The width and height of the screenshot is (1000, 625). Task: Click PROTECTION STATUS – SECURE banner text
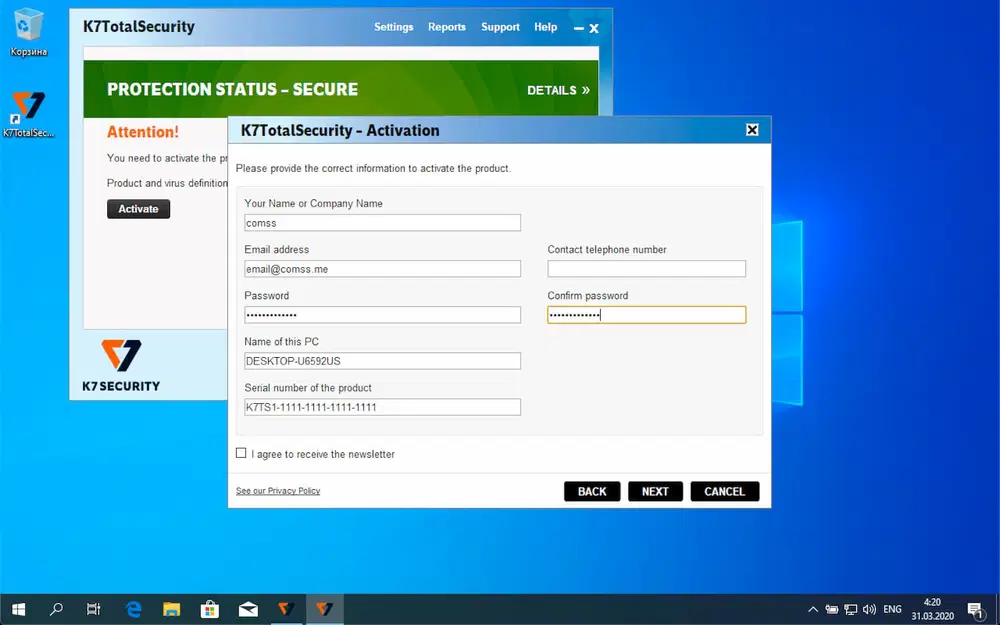pos(232,89)
